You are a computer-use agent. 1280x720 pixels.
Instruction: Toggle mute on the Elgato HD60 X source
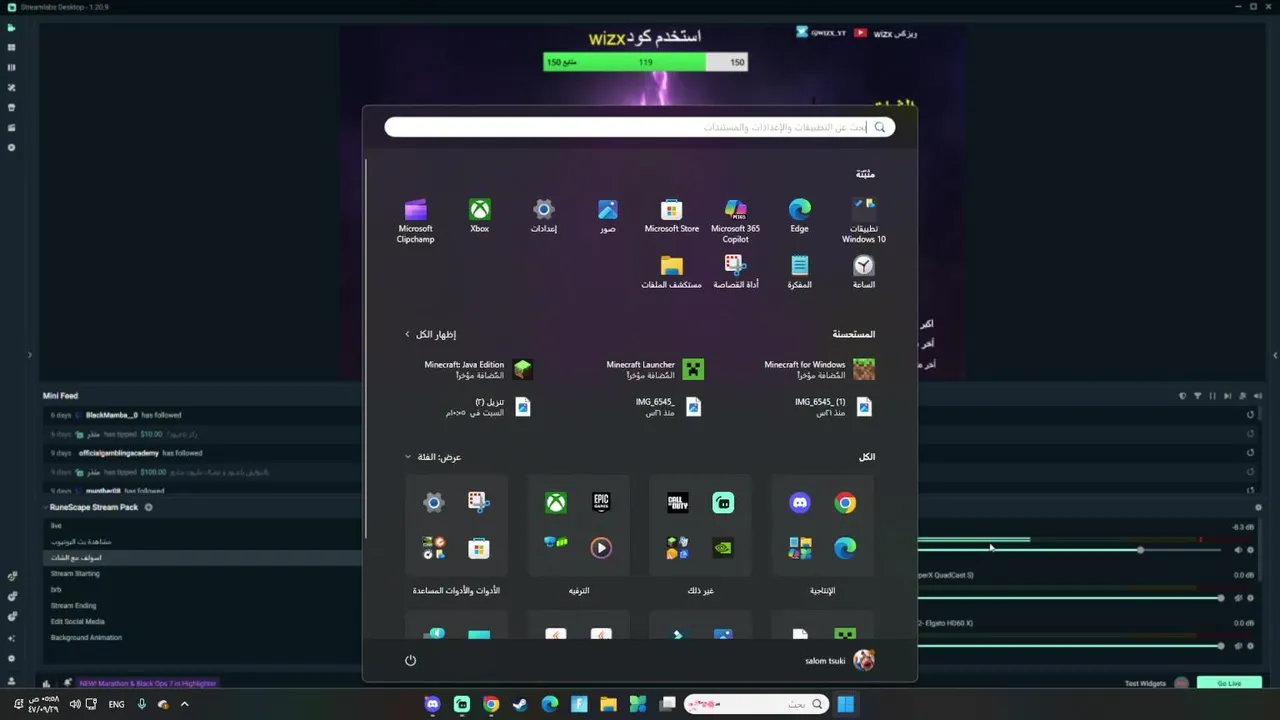point(1238,646)
